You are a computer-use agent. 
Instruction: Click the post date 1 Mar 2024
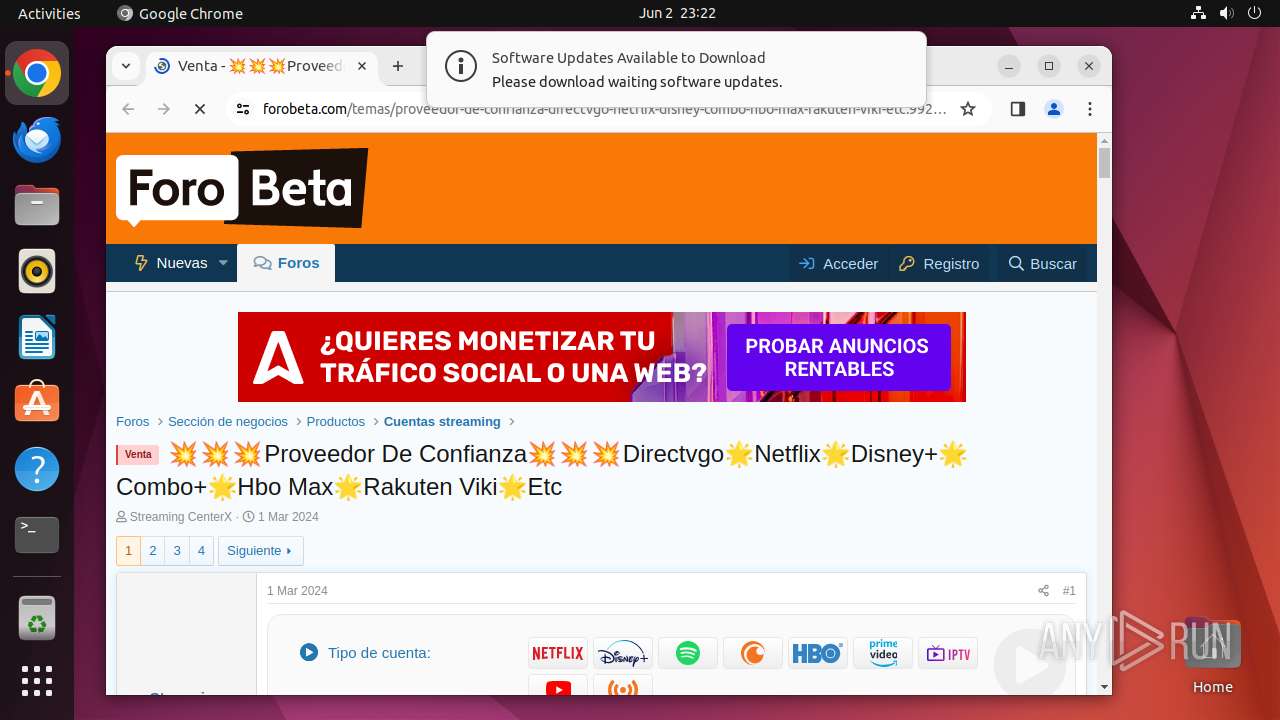297,591
